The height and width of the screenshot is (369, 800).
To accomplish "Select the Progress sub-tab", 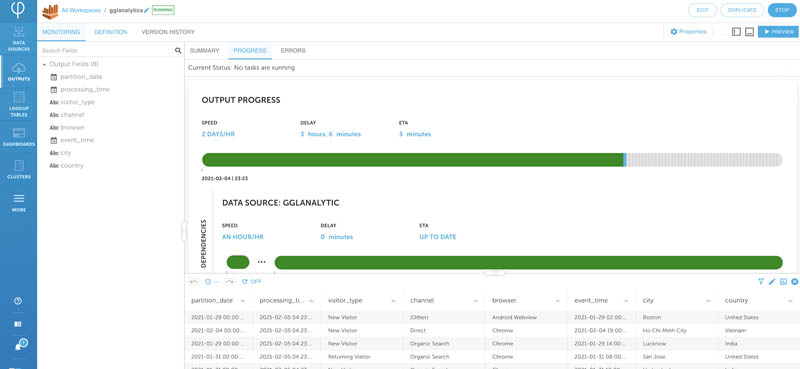I will coord(250,51).
